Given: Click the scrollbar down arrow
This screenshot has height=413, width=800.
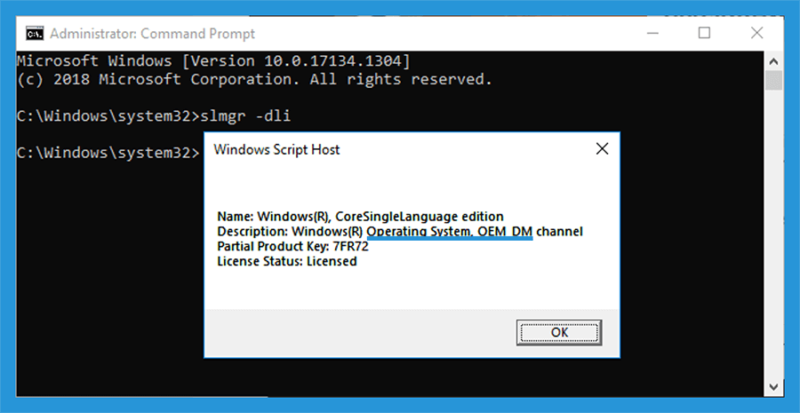Looking at the screenshot, I should click(x=773, y=386).
